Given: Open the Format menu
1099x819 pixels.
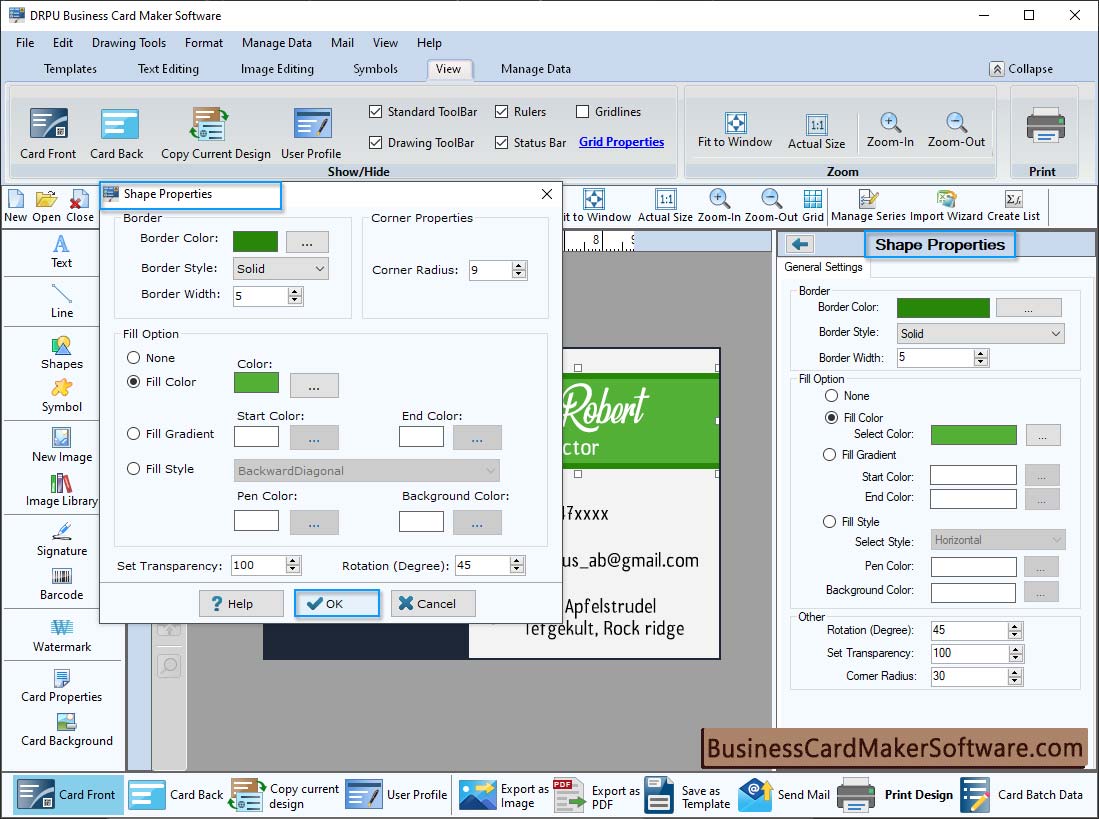Looking at the screenshot, I should pos(204,43).
